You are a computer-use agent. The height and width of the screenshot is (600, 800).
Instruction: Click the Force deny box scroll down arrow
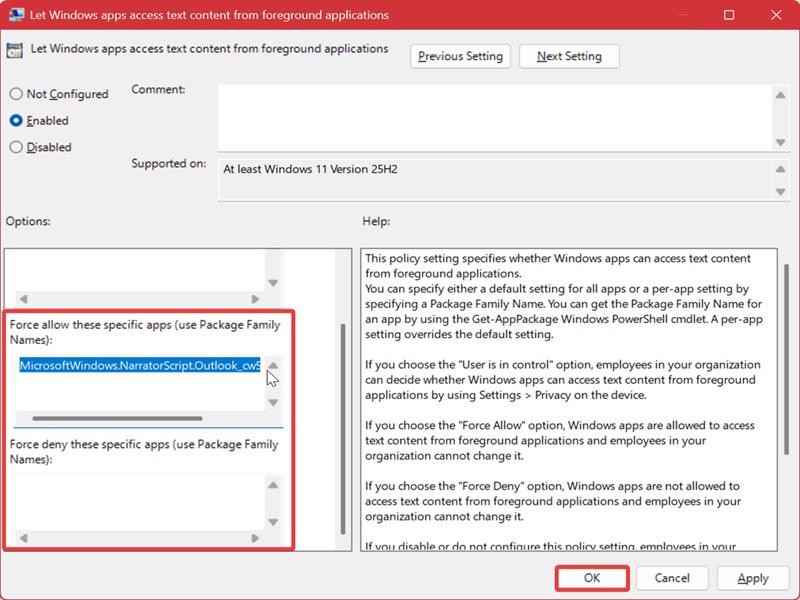click(273, 522)
